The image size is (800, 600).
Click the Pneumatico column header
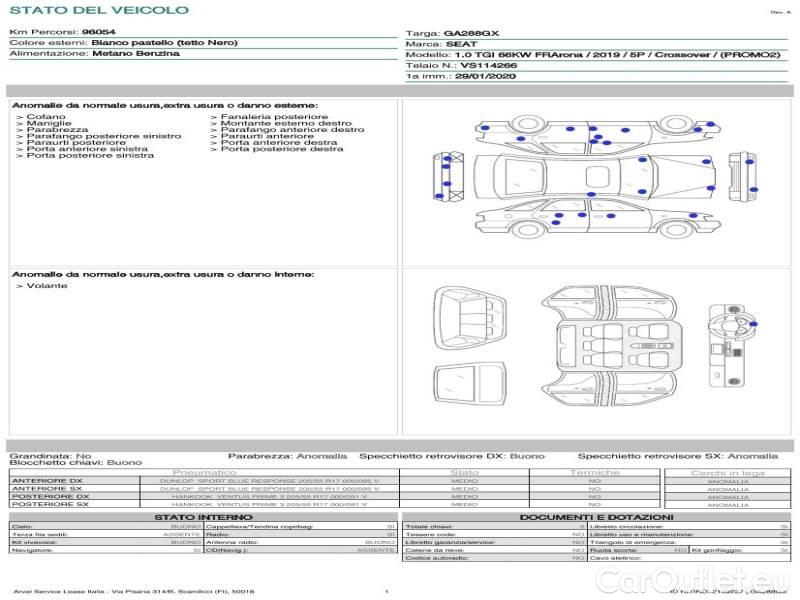click(204, 472)
